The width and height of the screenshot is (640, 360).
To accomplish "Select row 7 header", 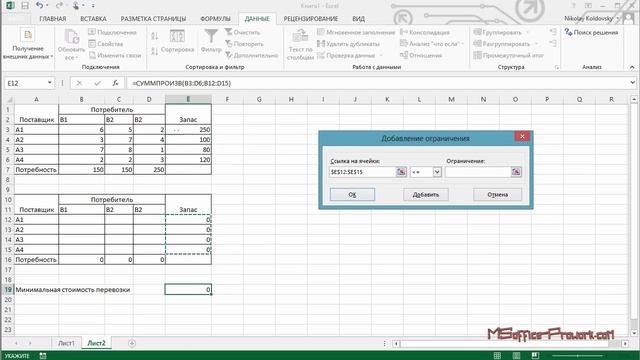I will click(7, 169).
